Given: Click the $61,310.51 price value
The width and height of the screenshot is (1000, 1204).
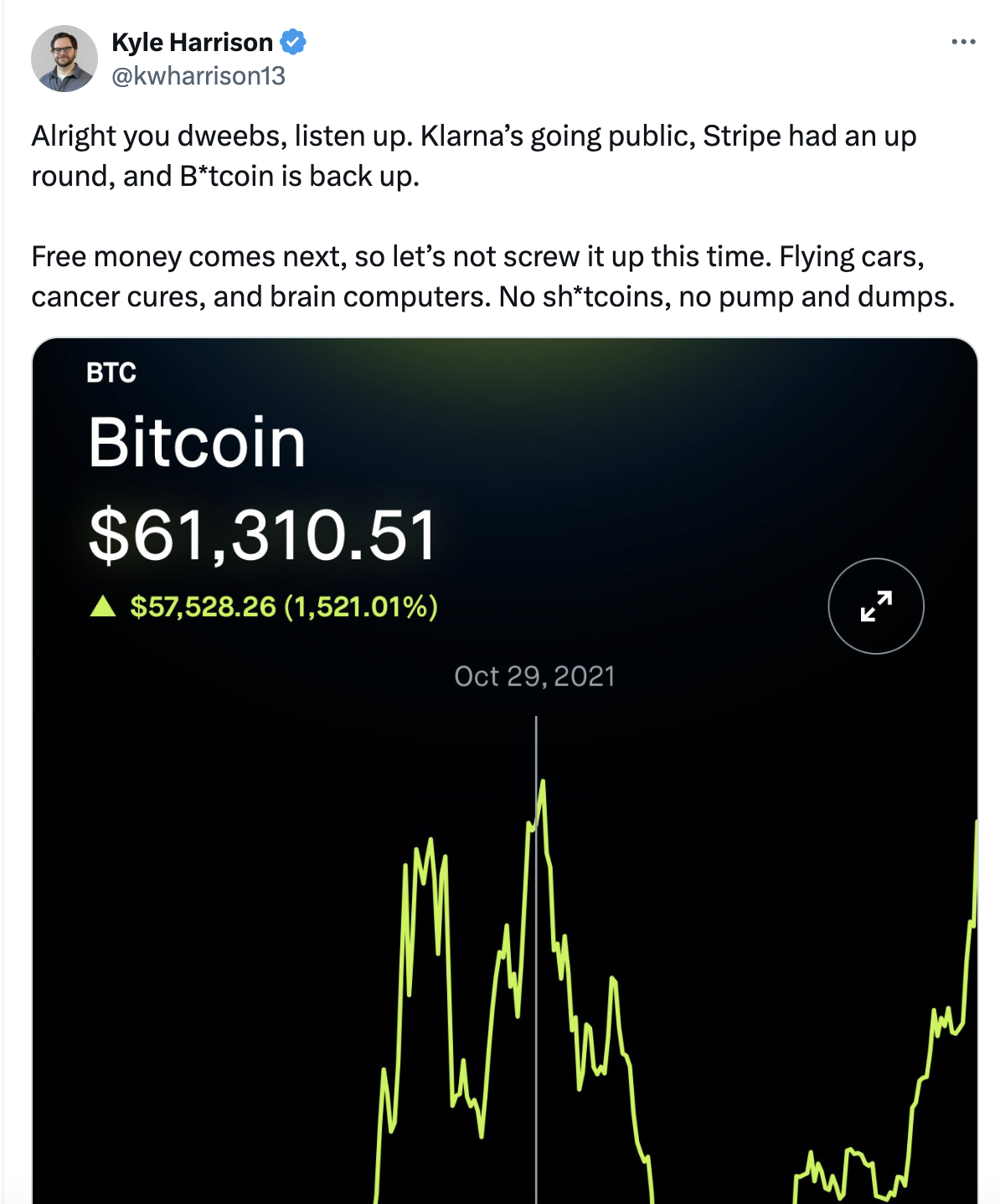Looking at the screenshot, I should click(x=262, y=534).
